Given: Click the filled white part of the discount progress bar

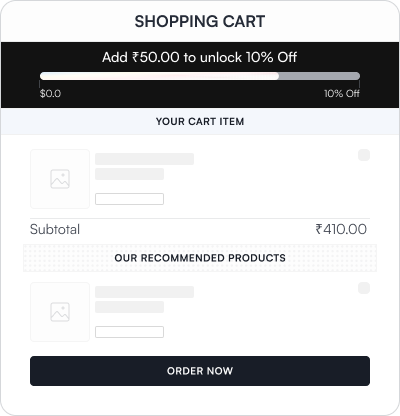Looking at the screenshot, I should [159, 76].
